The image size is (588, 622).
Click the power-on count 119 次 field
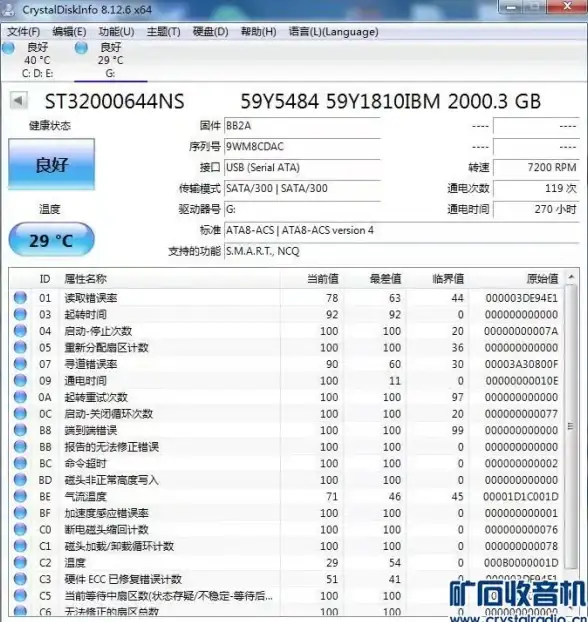click(536, 188)
